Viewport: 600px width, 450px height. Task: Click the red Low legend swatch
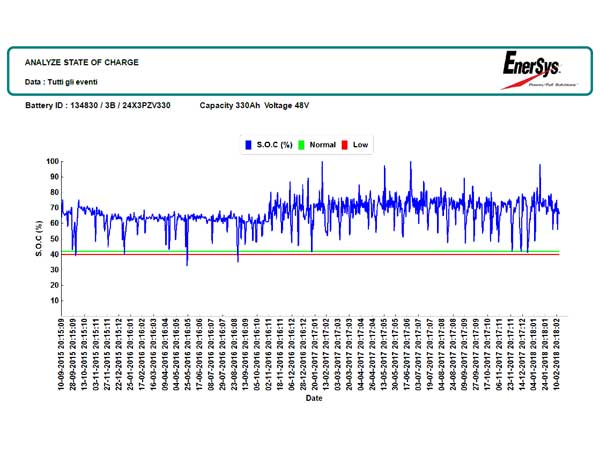click(x=345, y=145)
